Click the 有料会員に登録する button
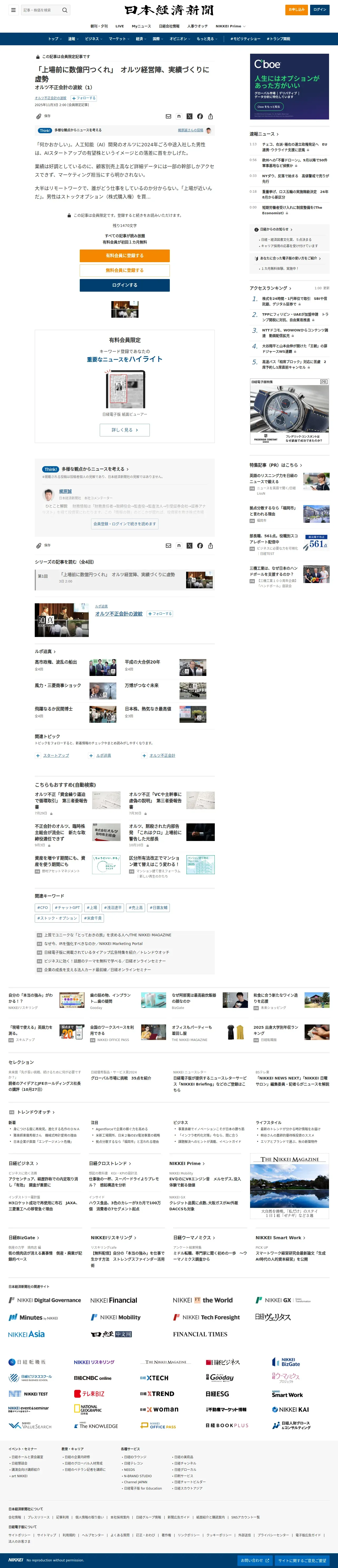Viewport: 338px width, 1568px height. (125, 256)
